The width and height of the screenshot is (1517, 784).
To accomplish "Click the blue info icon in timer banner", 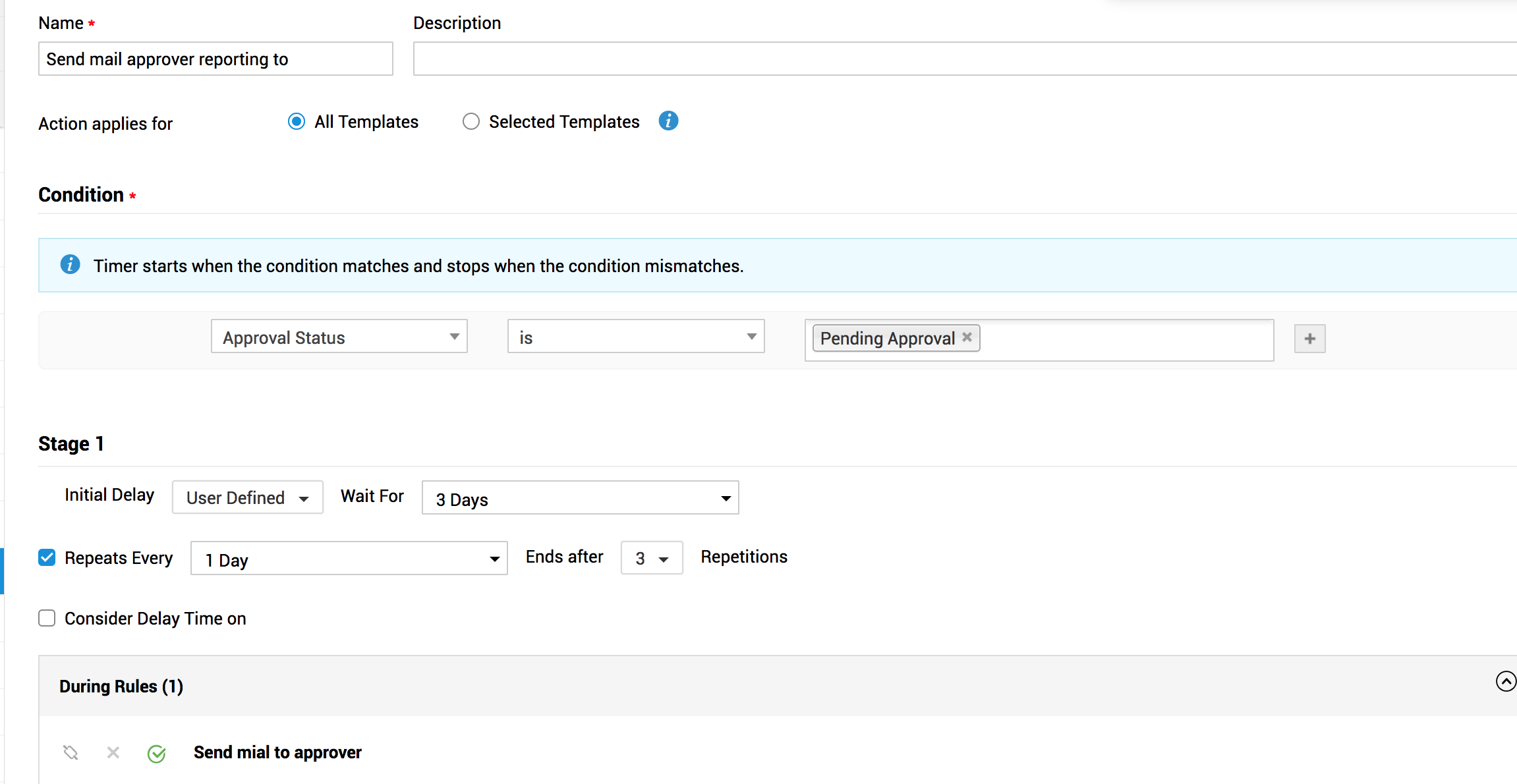I will [x=70, y=265].
